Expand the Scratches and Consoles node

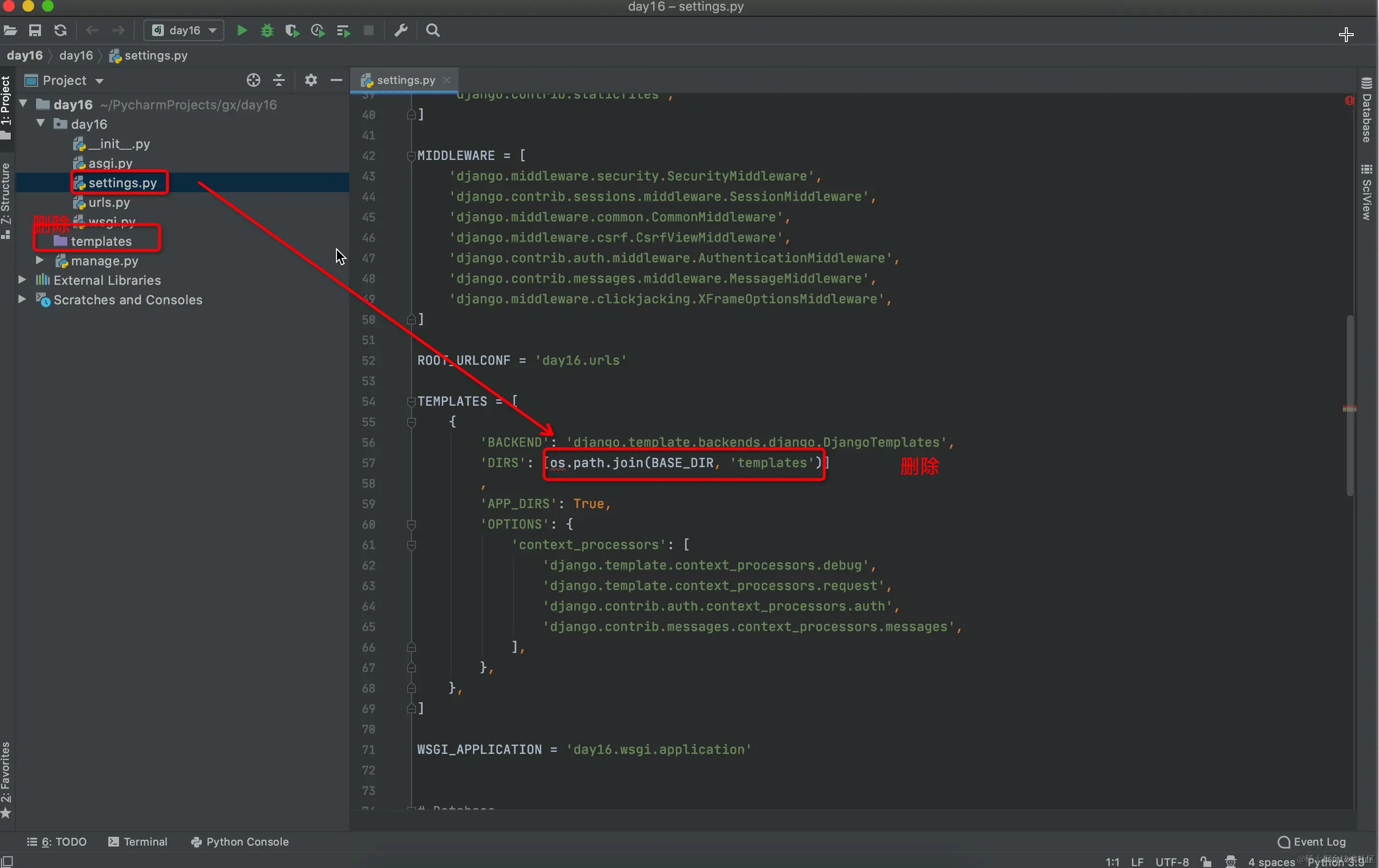click(x=22, y=299)
